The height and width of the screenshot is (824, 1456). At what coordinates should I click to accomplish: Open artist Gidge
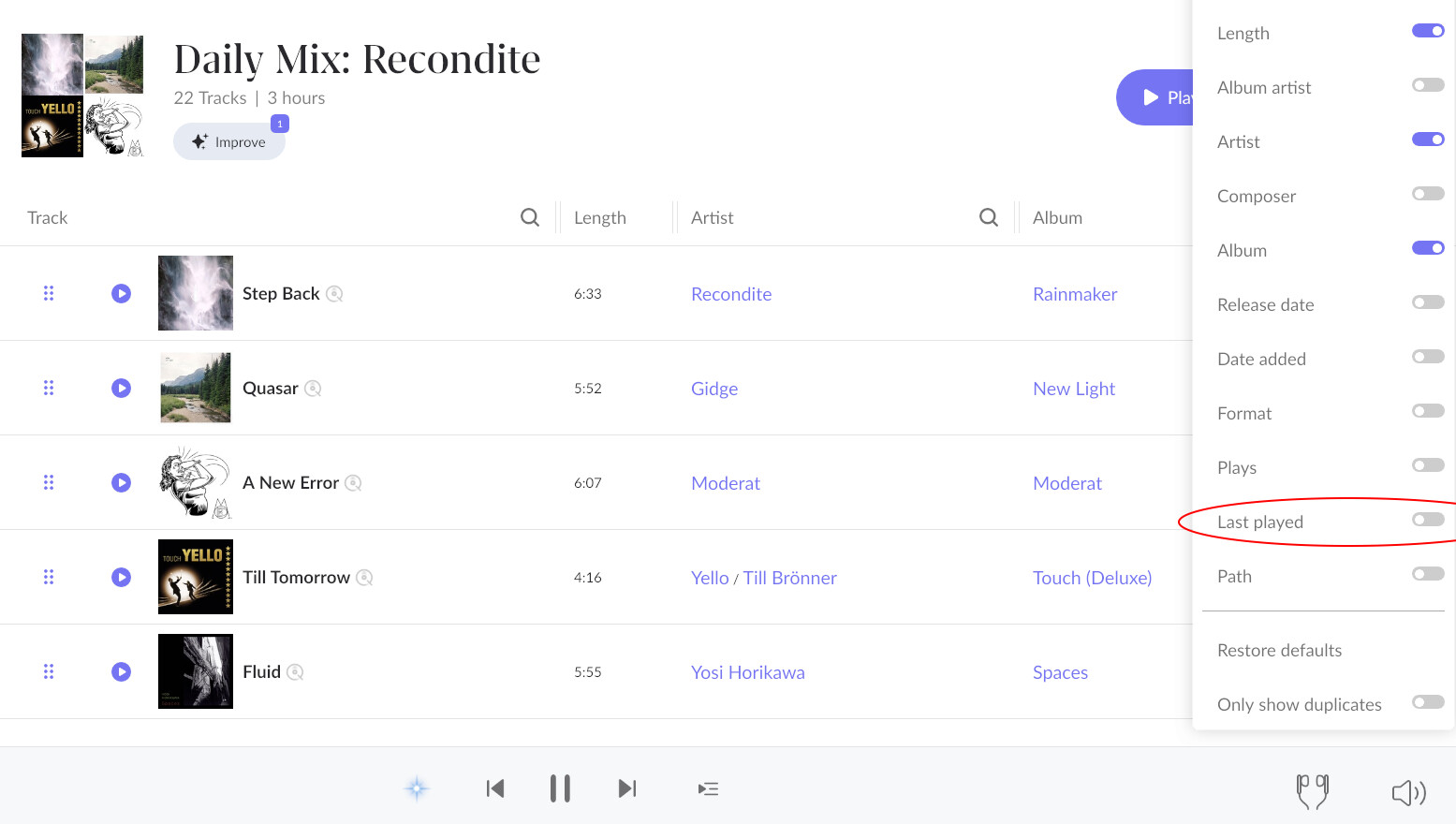714,389
